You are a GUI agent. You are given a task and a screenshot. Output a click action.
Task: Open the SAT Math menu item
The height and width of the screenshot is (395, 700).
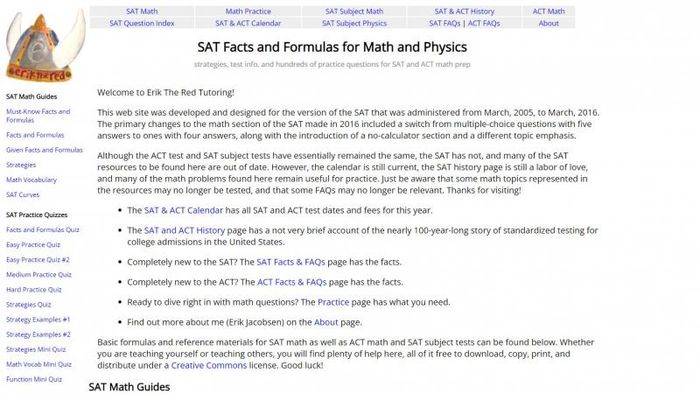pyautogui.click(x=142, y=11)
